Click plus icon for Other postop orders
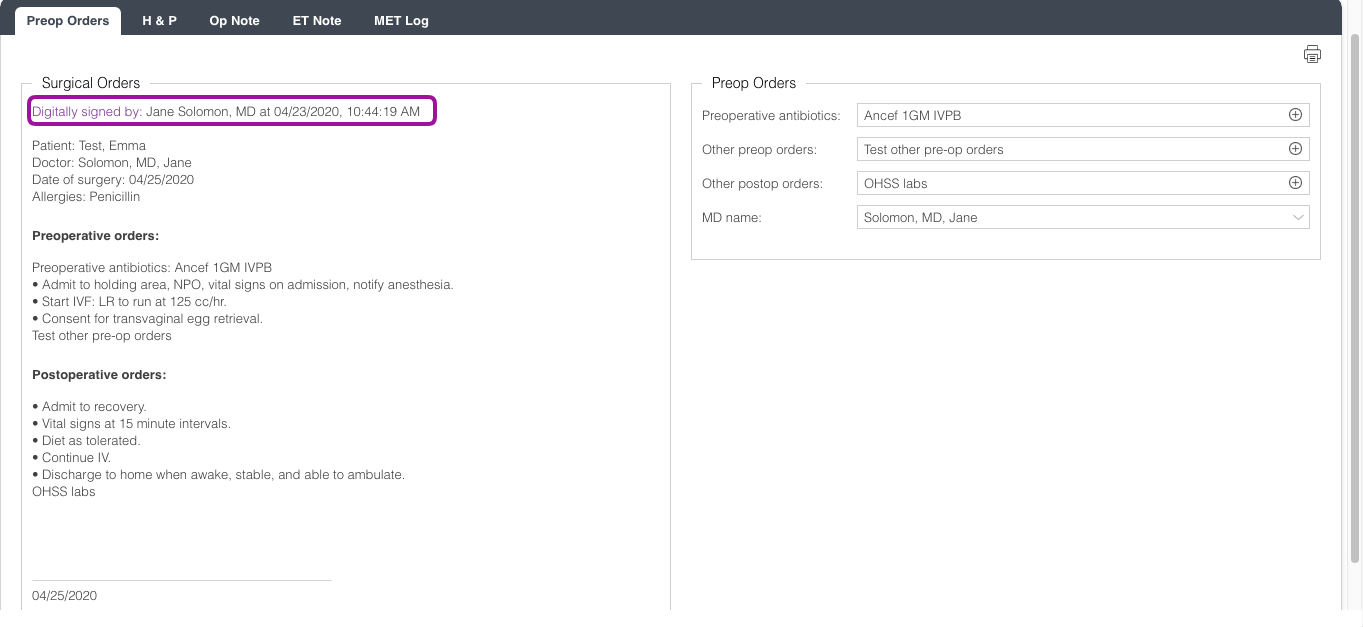Image resolution: width=1363 pixels, height=627 pixels. coord(1295,184)
